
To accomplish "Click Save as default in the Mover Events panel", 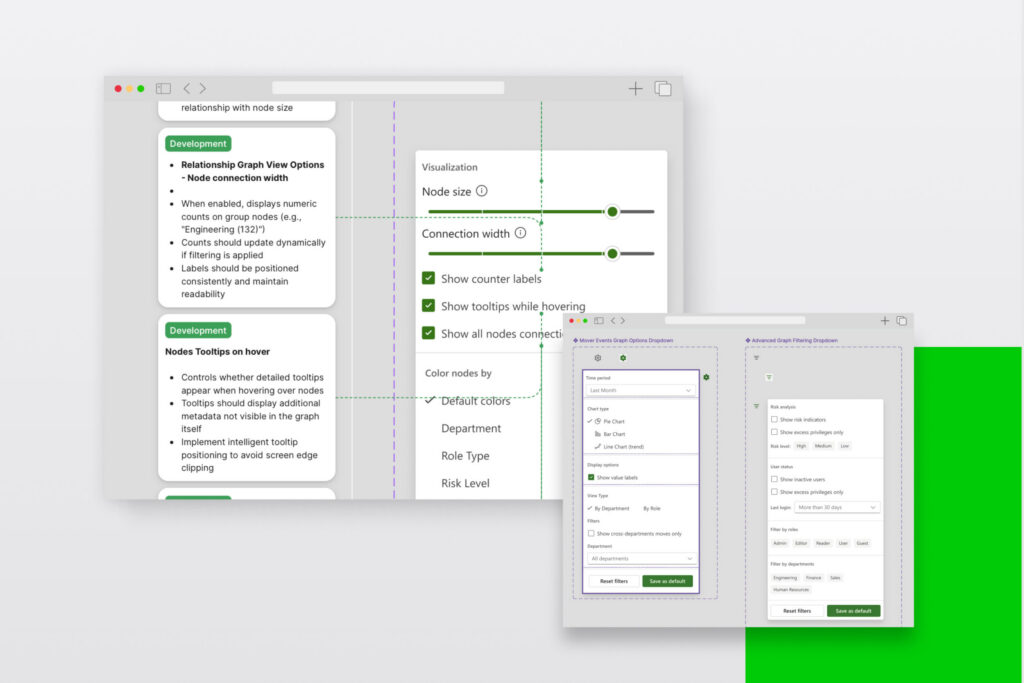I will (x=667, y=581).
